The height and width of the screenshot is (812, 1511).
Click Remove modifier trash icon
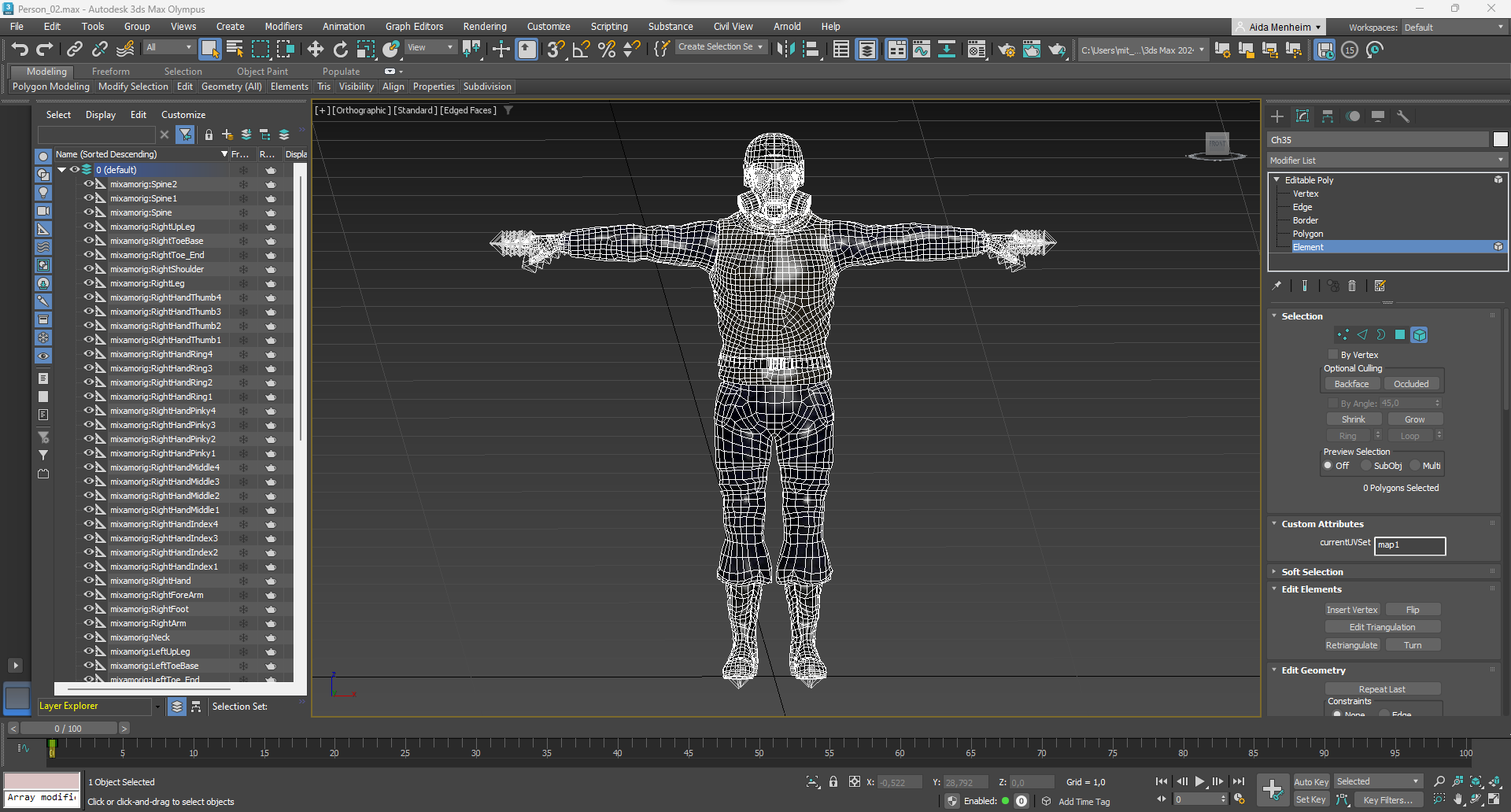tap(1352, 286)
